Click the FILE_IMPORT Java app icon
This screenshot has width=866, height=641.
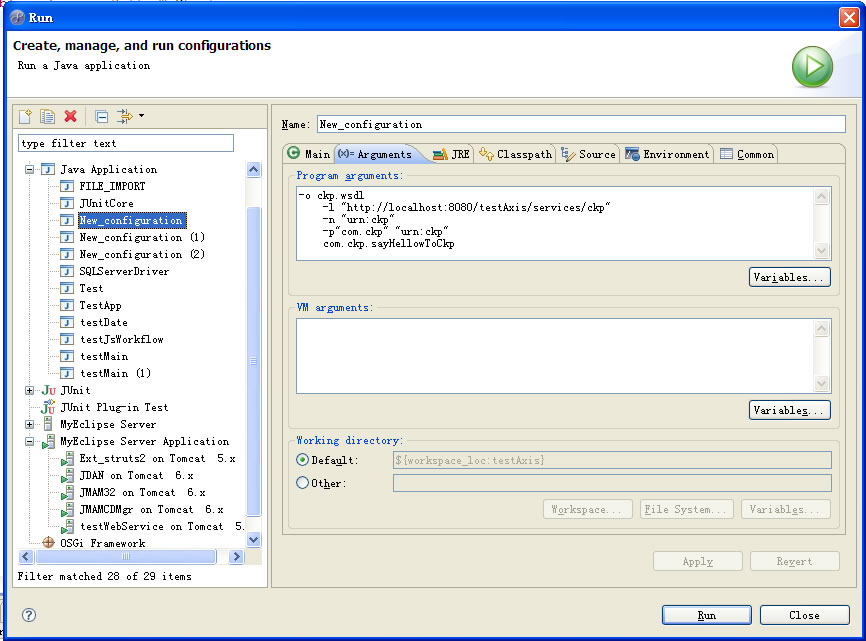[67, 186]
